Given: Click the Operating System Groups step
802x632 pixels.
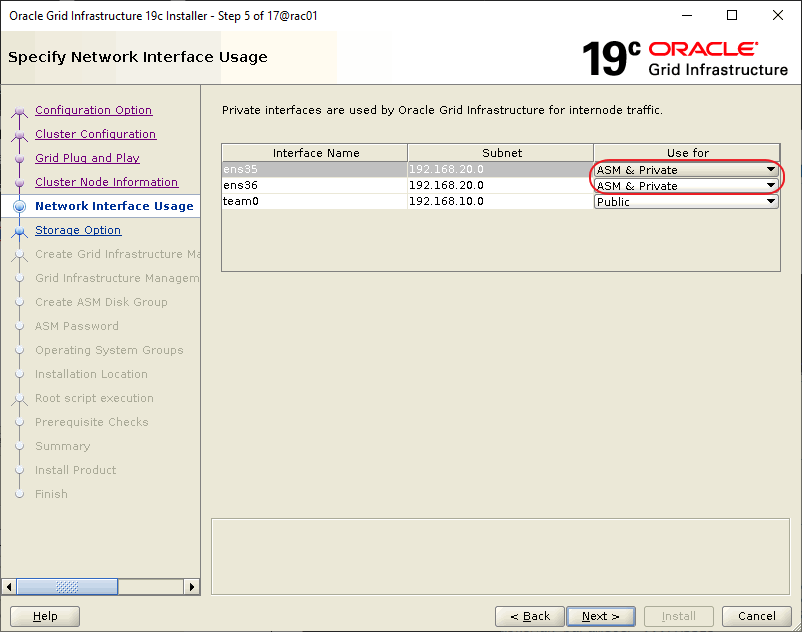Looking at the screenshot, I should pyautogui.click(x=109, y=350).
